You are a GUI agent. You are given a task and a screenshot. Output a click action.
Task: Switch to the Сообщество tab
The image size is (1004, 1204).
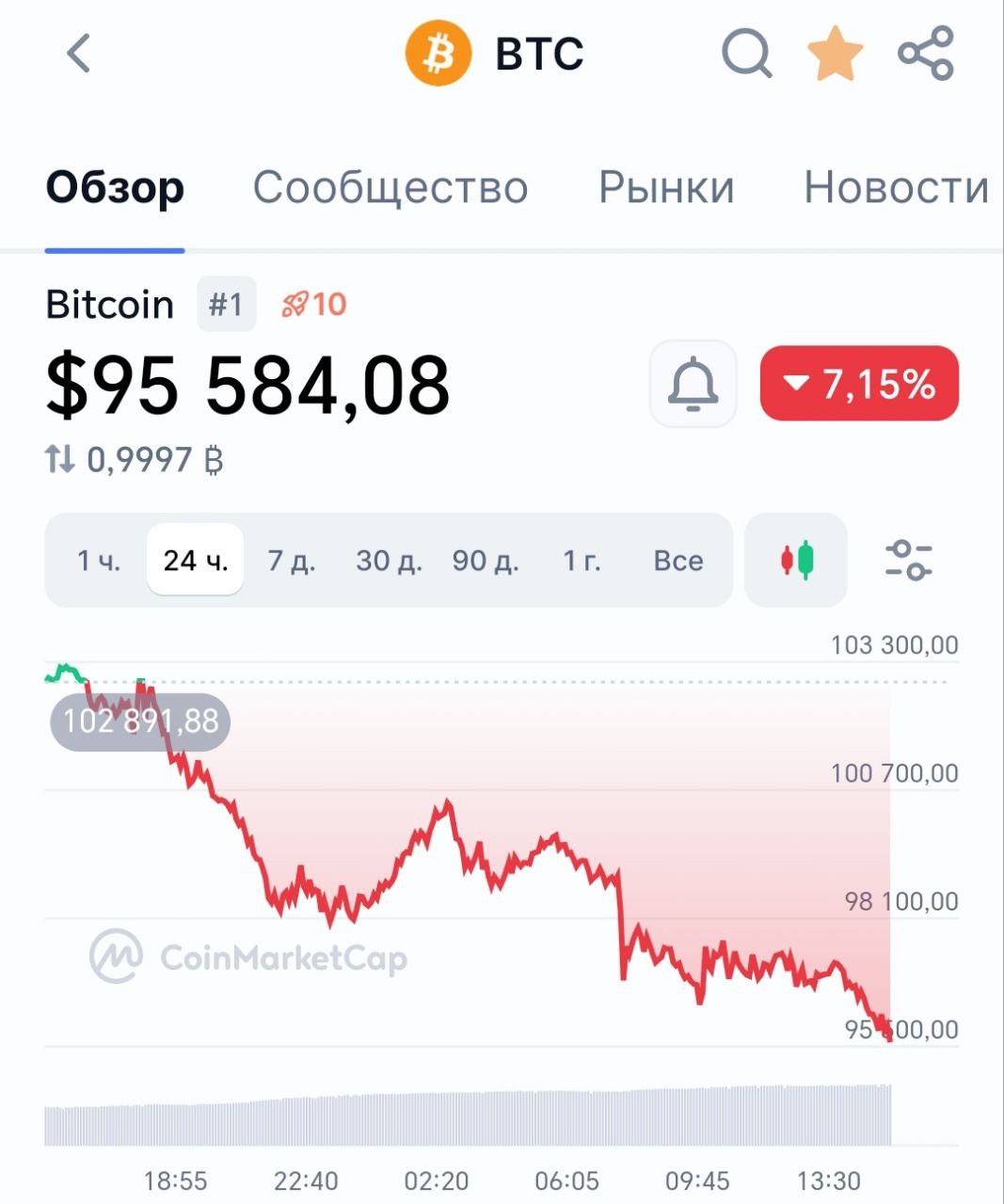tap(390, 187)
